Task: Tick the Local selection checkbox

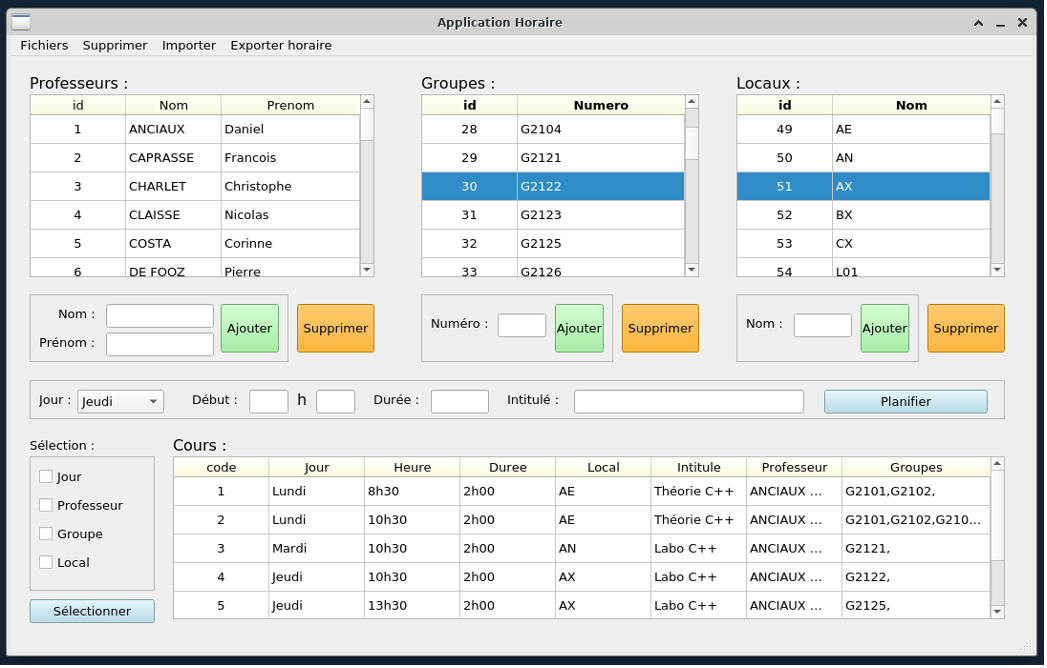Action: (46, 563)
